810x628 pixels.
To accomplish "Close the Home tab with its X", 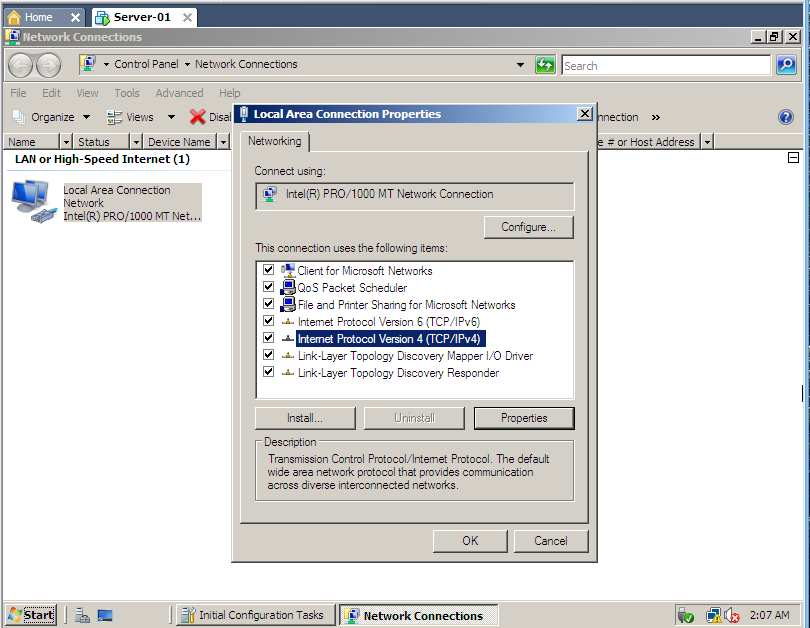I will pyautogui.click(x=75, y=18).
